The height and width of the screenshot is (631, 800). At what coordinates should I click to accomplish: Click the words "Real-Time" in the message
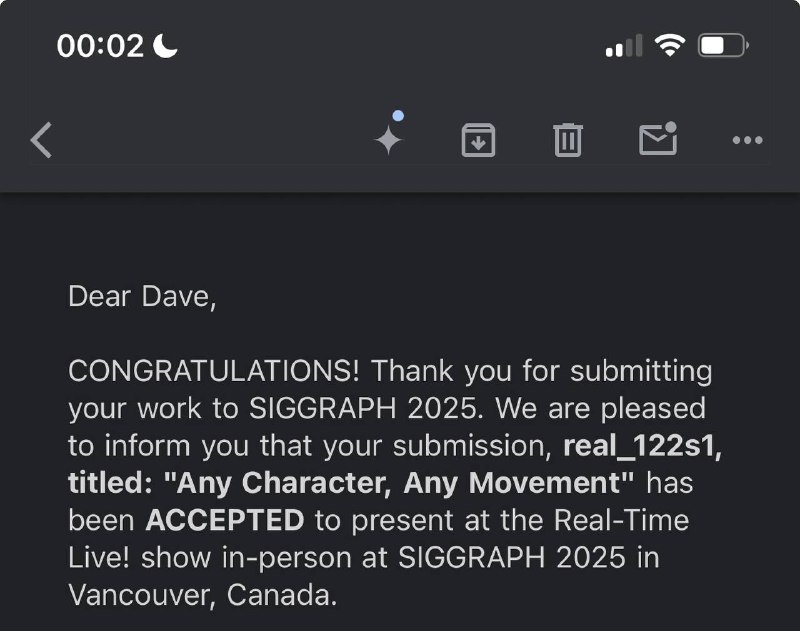coord(621,520)
